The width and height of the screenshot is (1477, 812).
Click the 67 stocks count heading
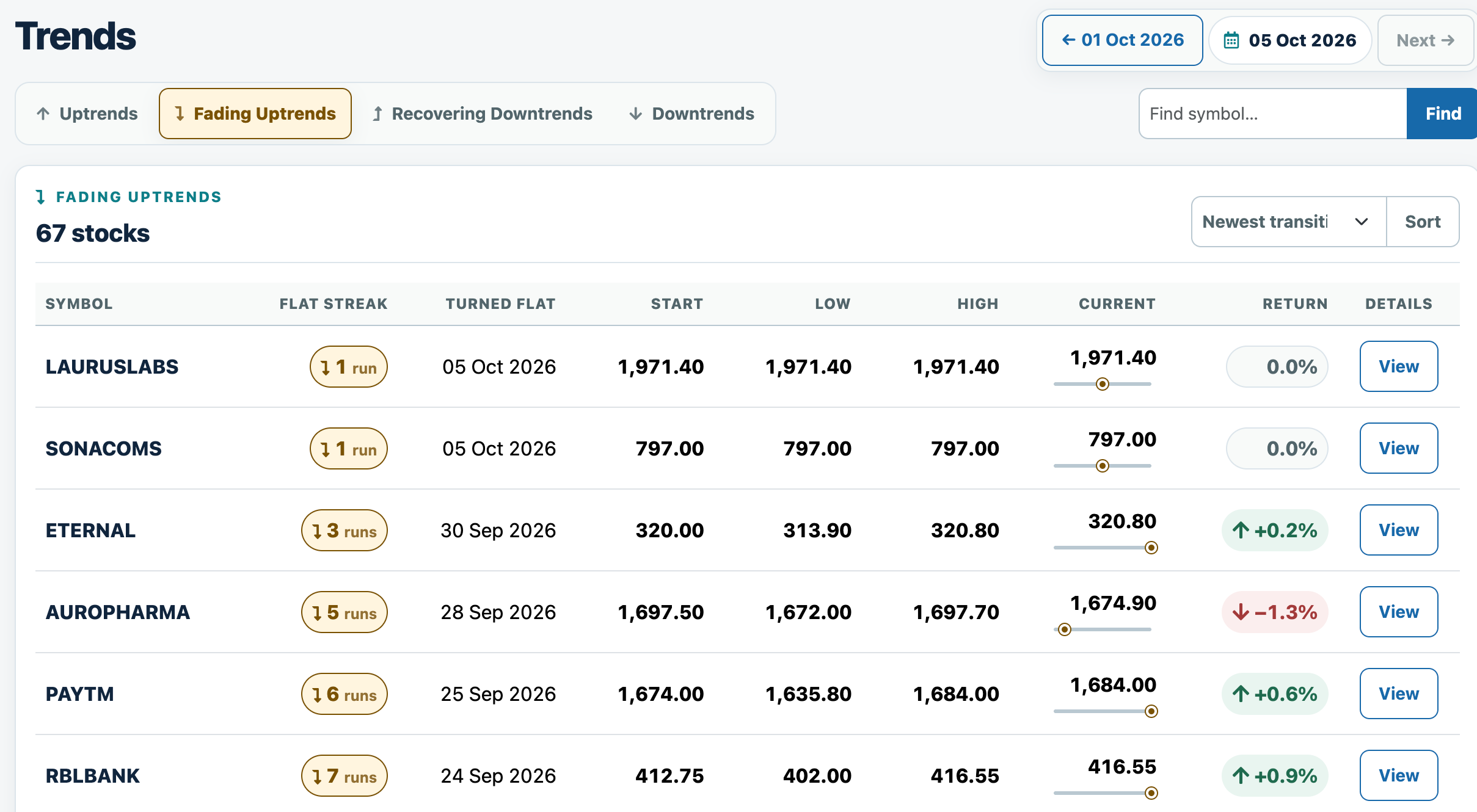point(93,233)
